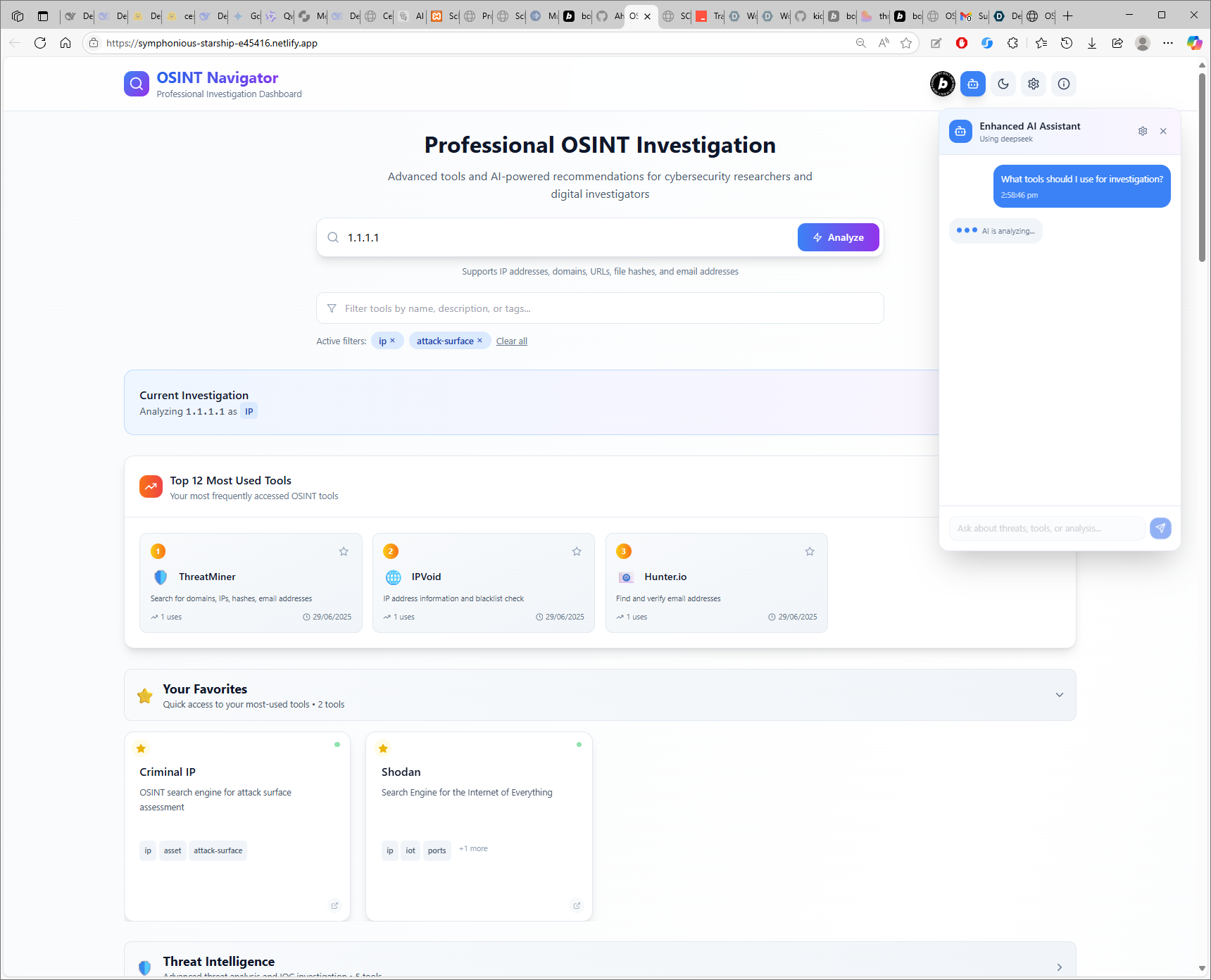
Task: Collapse the Your Favorites section chevron
Action: [1059, 695]
